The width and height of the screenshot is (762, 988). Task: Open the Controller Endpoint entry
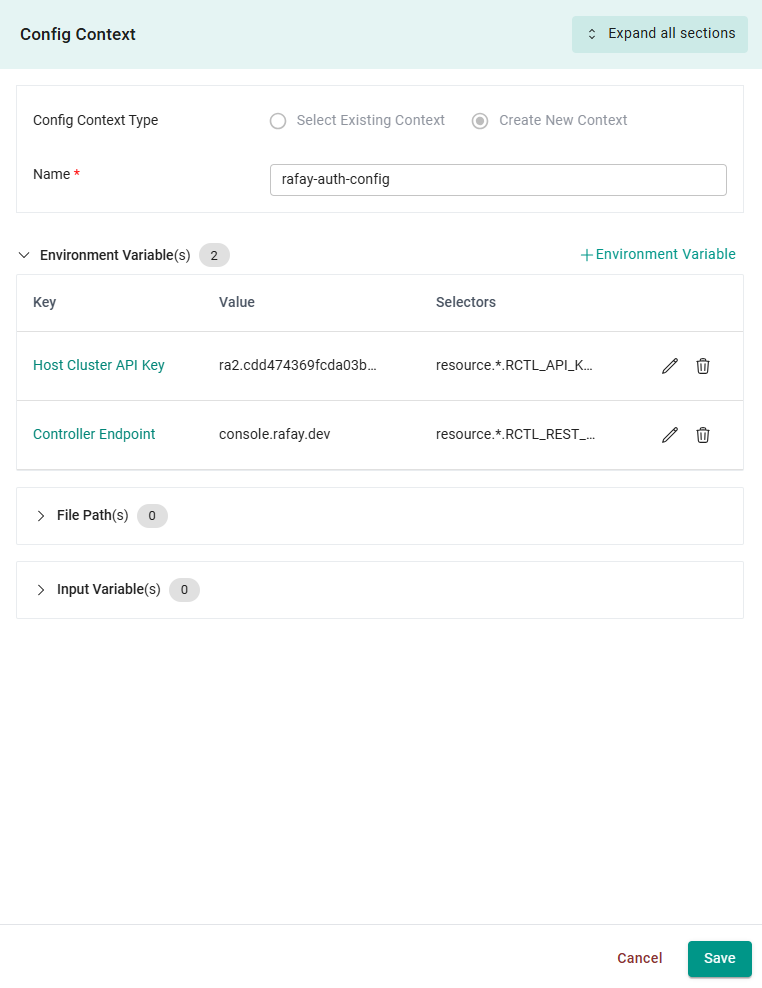[x=94, y=434]
